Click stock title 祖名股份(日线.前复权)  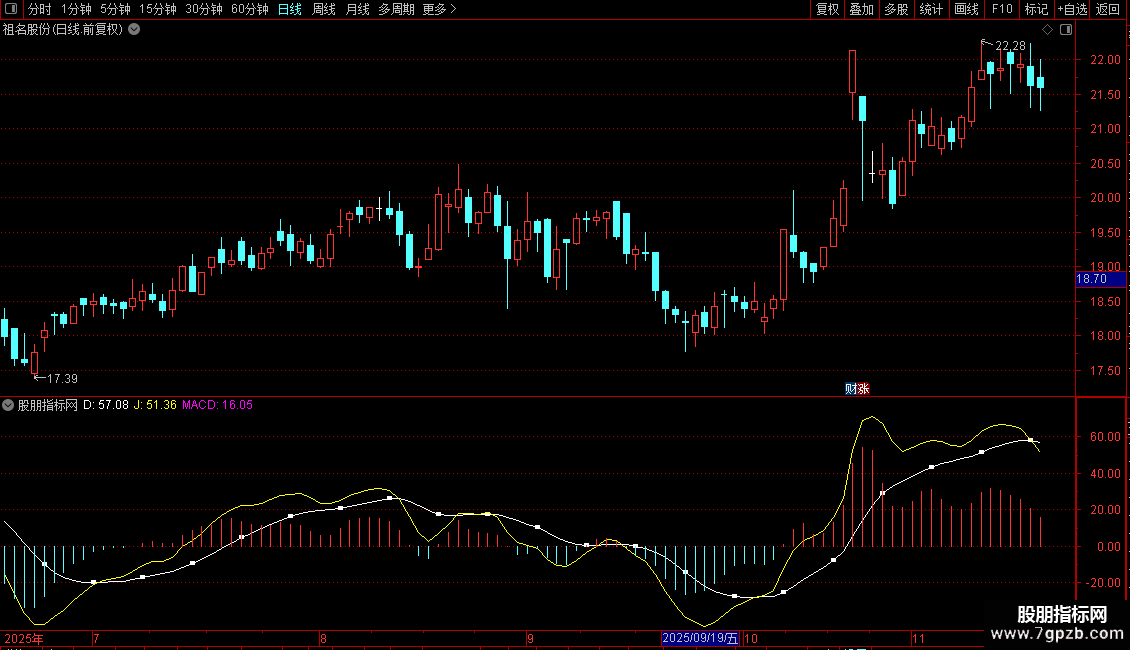pyautogui.click(x=63, y=30)
